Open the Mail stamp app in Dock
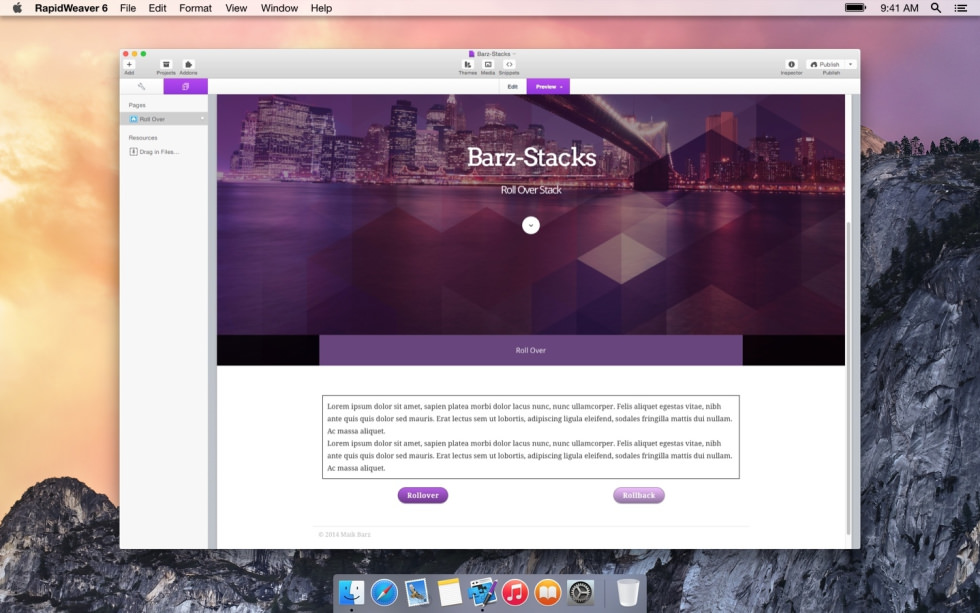Screen dimensions: 980x613 [x=416, y=592]
